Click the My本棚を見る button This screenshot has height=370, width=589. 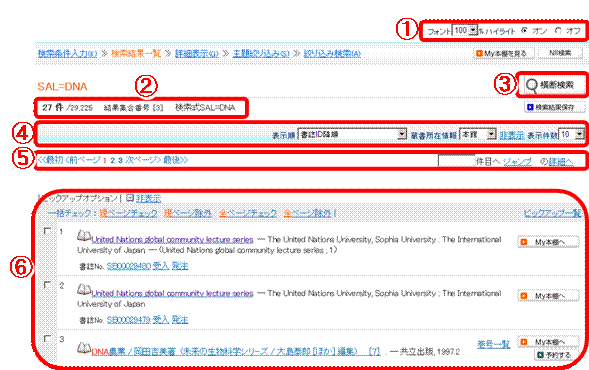tap(504, 53)
